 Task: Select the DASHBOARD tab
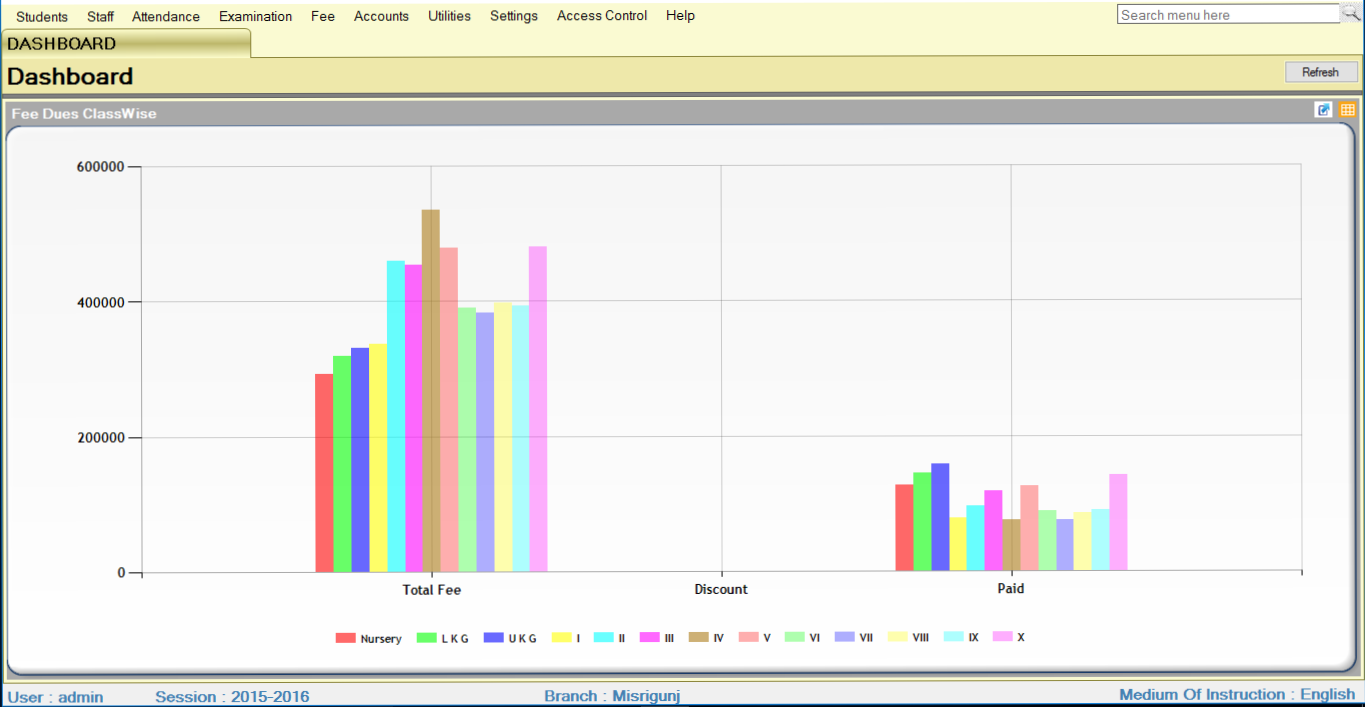tap(62, 44)
